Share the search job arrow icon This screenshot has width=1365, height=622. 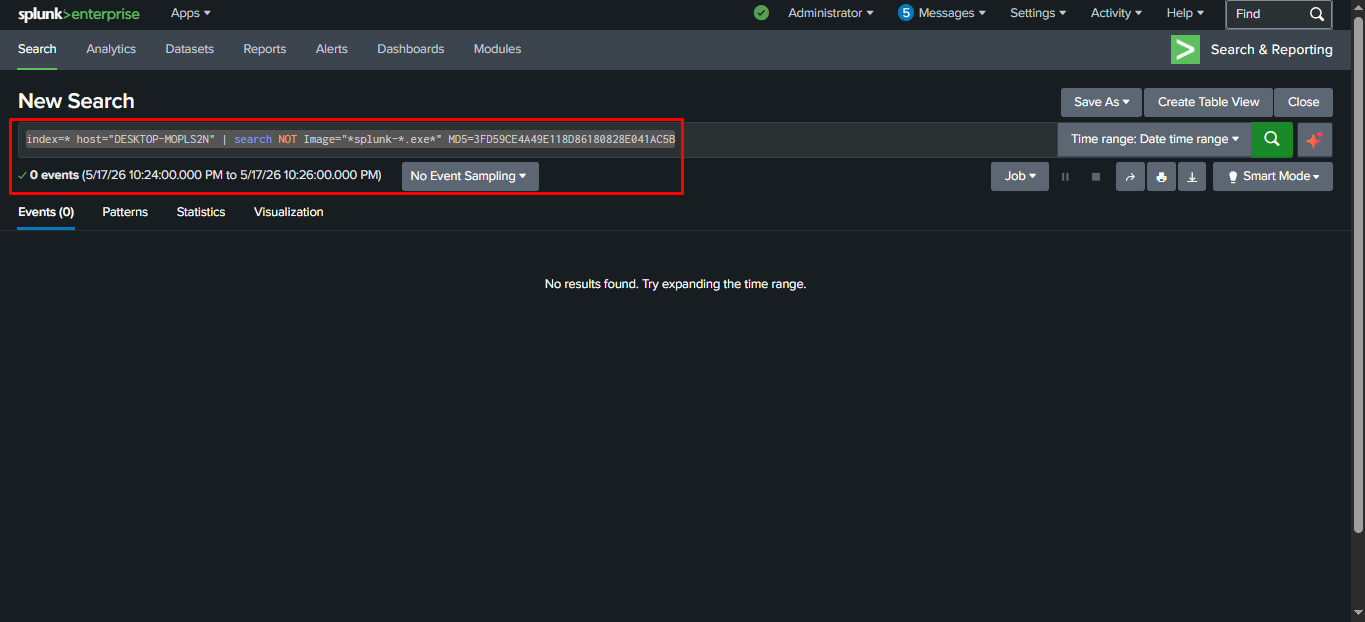click(x=1130, y=176)
